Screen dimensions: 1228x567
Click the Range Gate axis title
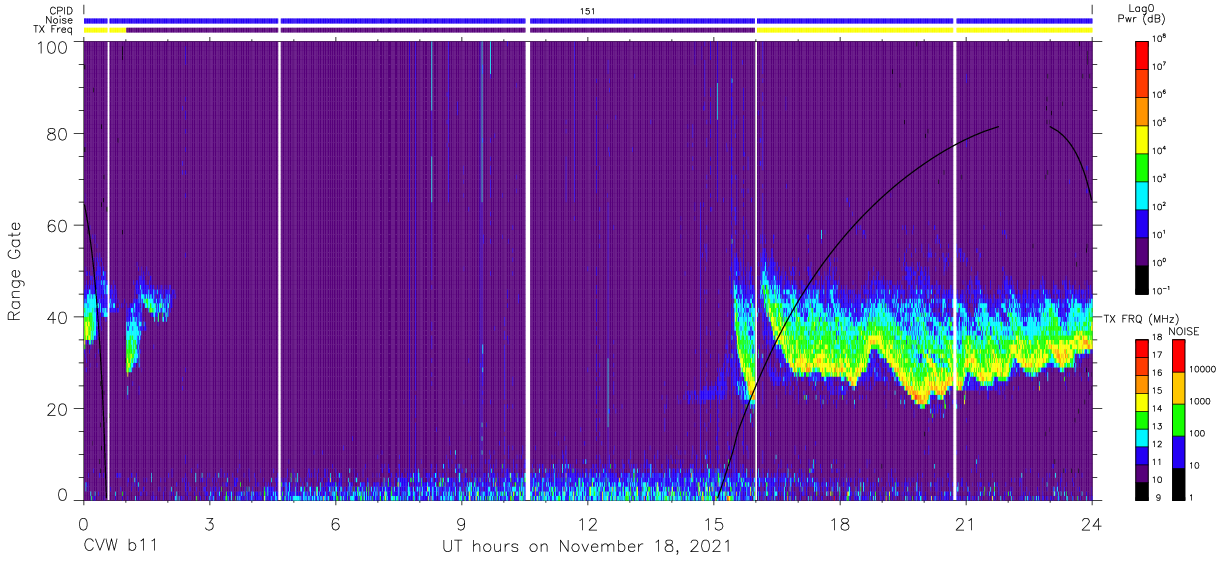click(x=15, y=271)
